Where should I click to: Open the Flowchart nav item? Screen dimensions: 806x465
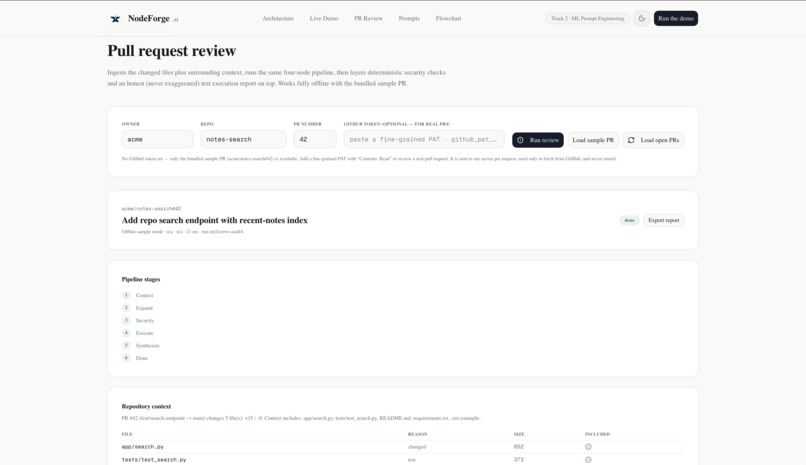(x=448, y=18)
